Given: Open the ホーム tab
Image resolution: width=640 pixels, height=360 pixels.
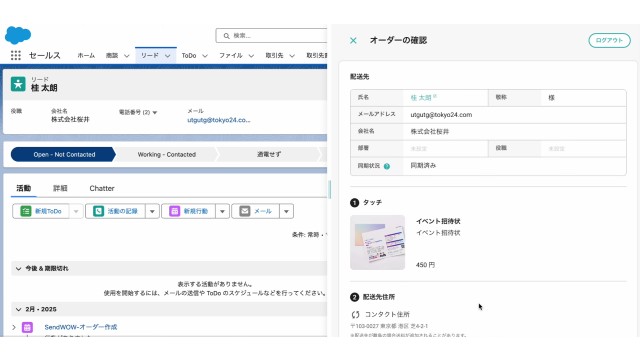Looking at the screenshot, I should [x=86, y=56].
